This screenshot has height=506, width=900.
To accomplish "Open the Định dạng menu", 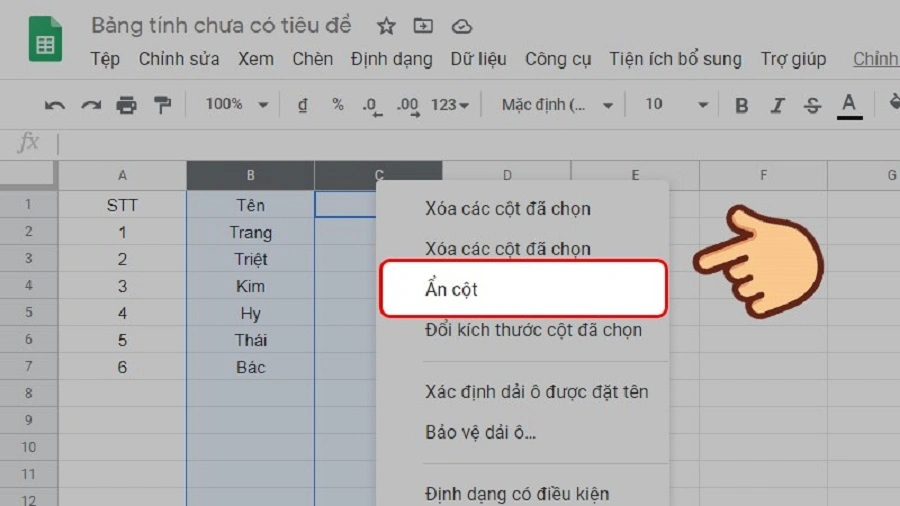I will [391, 59].
